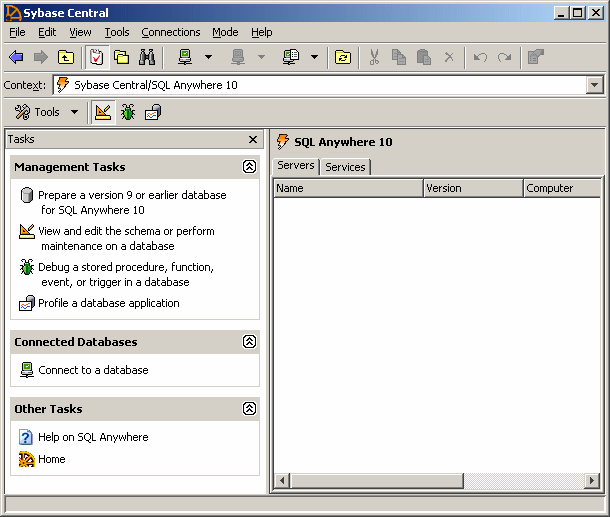This screenshot has height=517, width=610.
Task: Close the Tasks pane
Action: pos(253,139)
